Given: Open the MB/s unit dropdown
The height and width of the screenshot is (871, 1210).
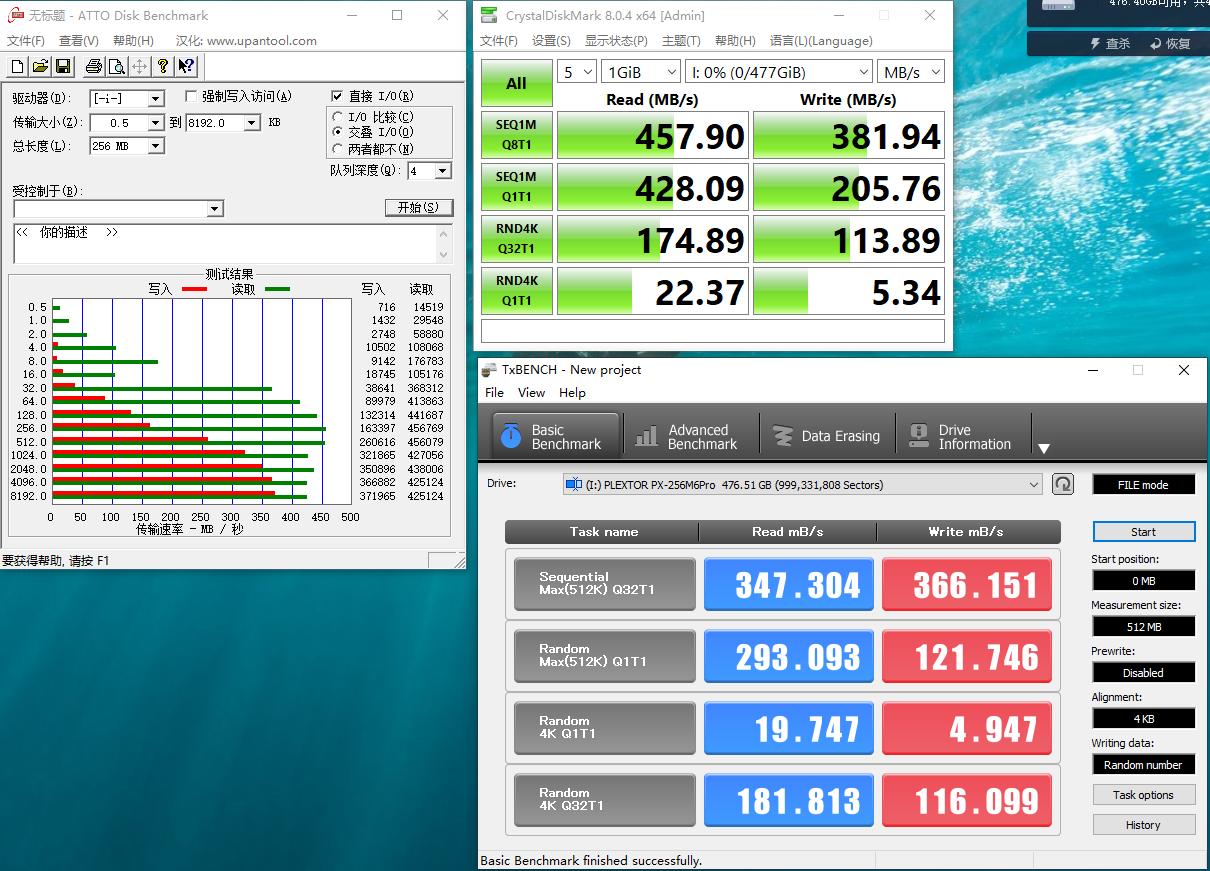Looking at the screenshot, I should [x=911, y=72].
